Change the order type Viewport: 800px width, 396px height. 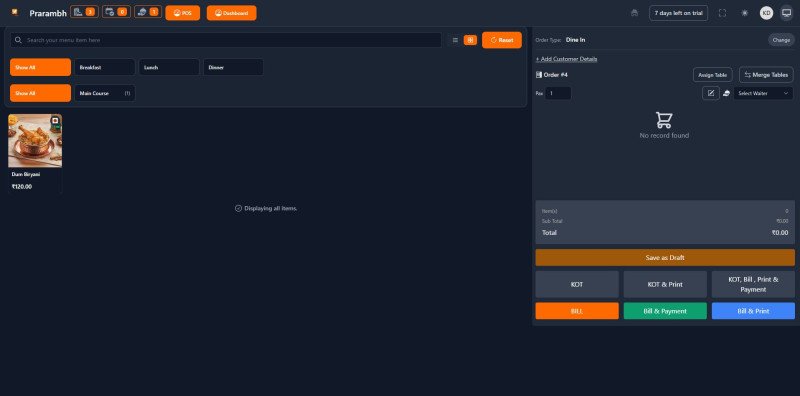click(781, 40)
